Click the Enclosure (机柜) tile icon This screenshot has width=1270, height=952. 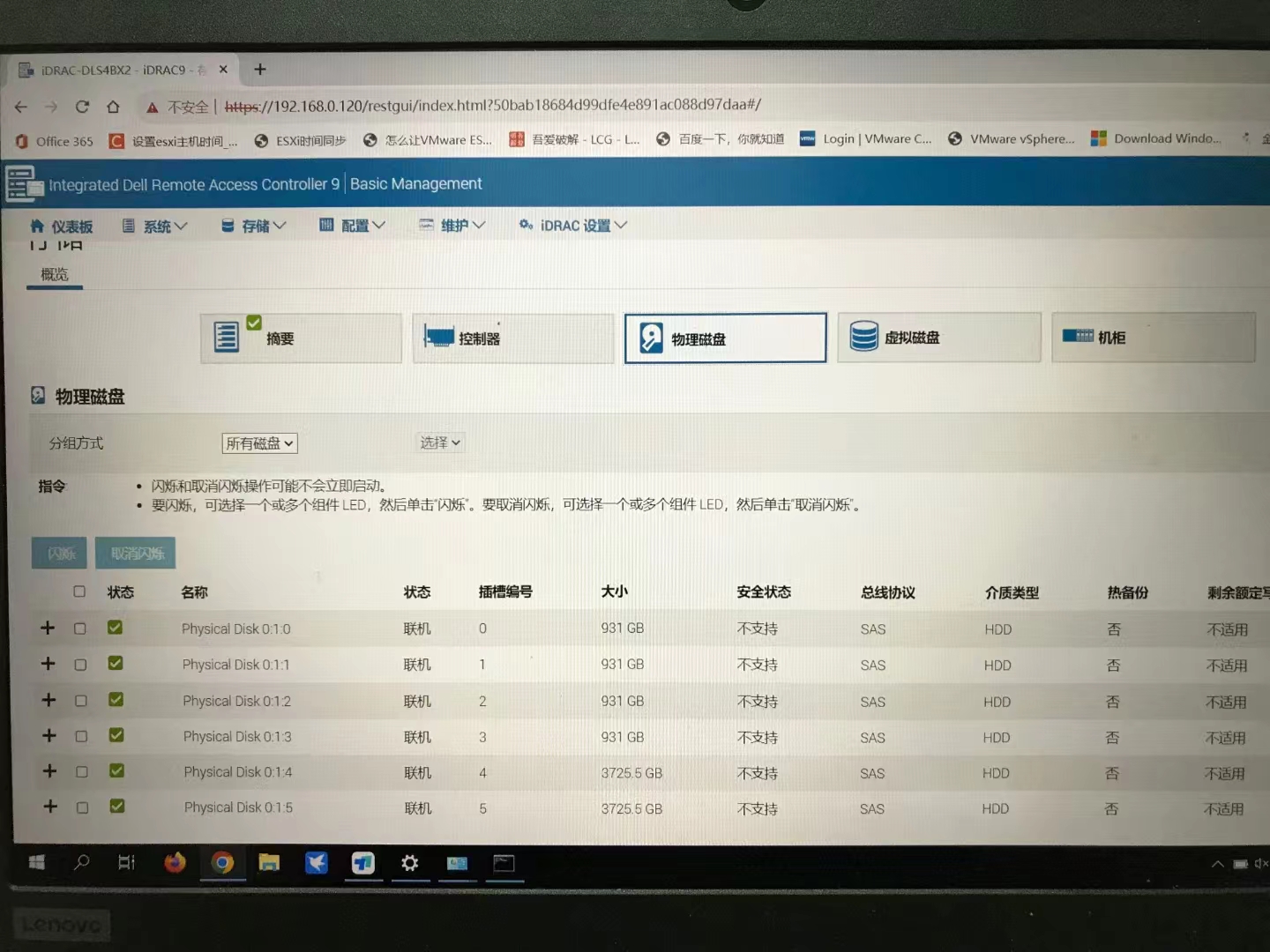(1077, 336)
